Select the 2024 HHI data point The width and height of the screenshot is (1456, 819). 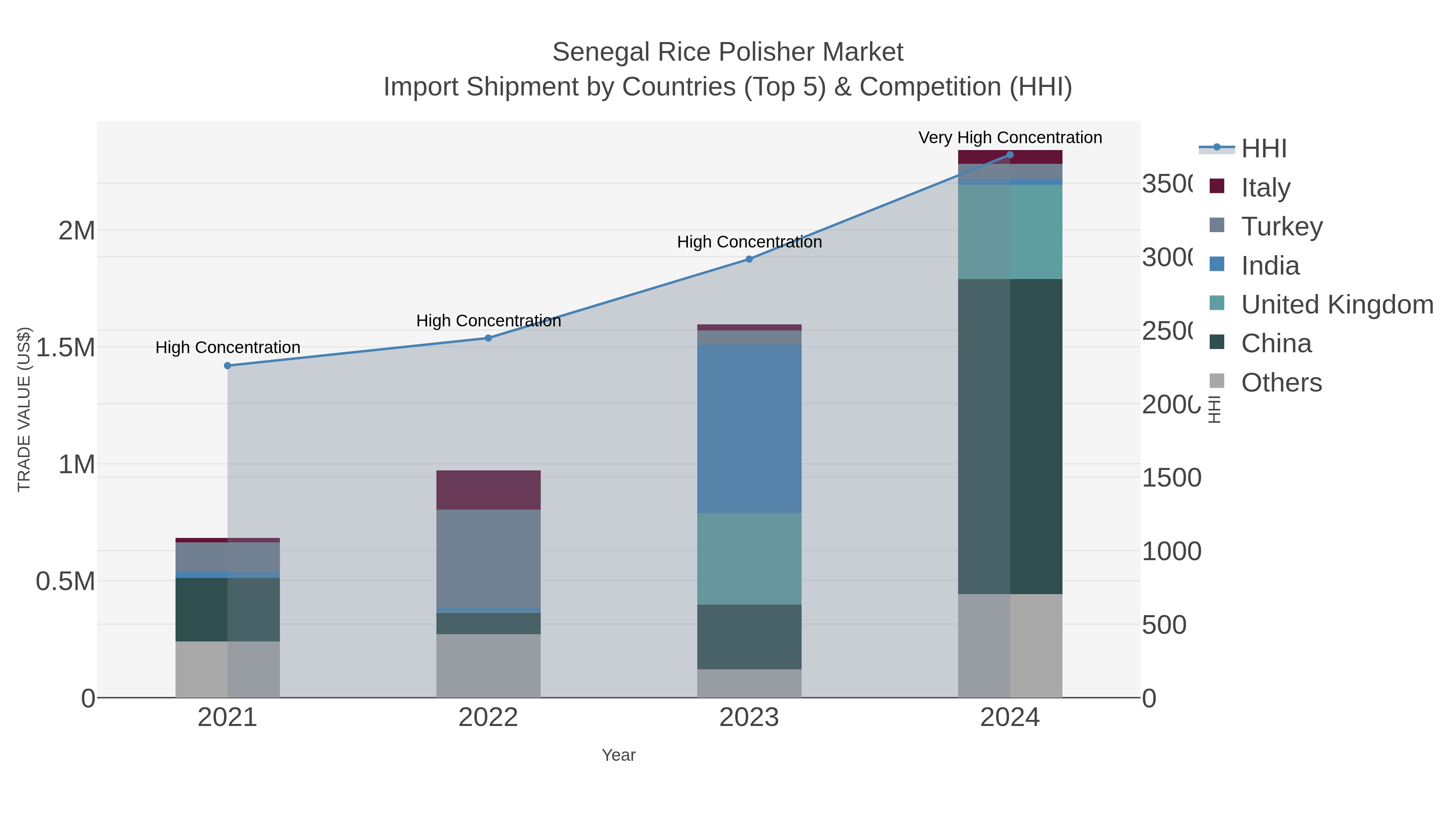(1010, 154)
